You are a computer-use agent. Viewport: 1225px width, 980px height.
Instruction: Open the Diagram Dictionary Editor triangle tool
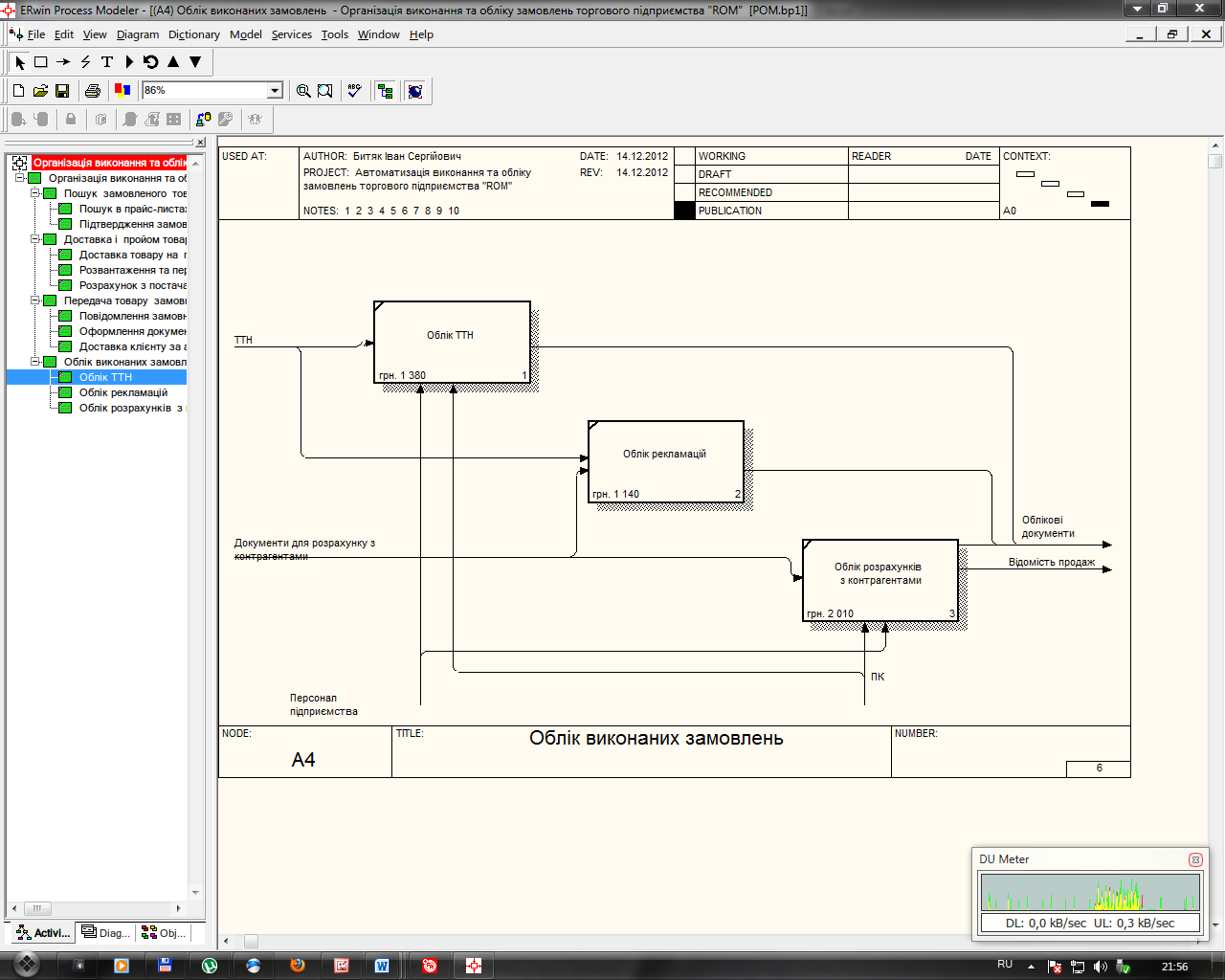point(129,62)
